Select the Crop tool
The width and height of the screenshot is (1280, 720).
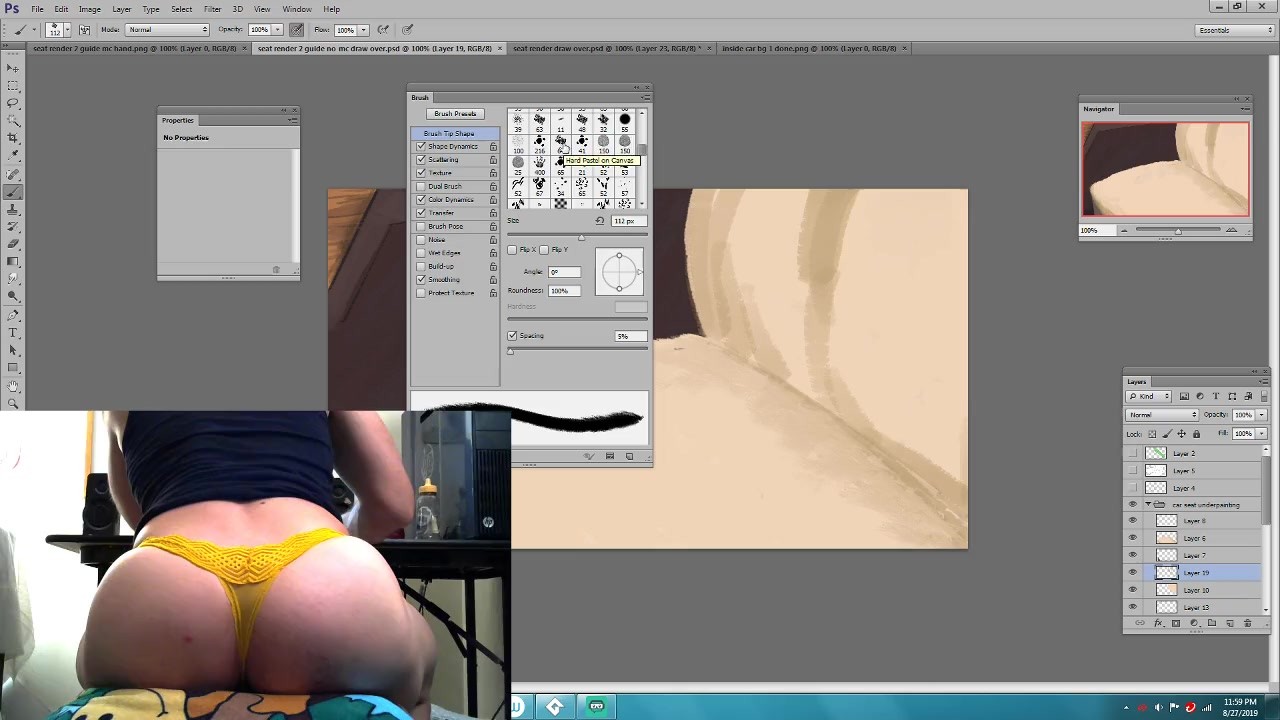coord(13,138)
